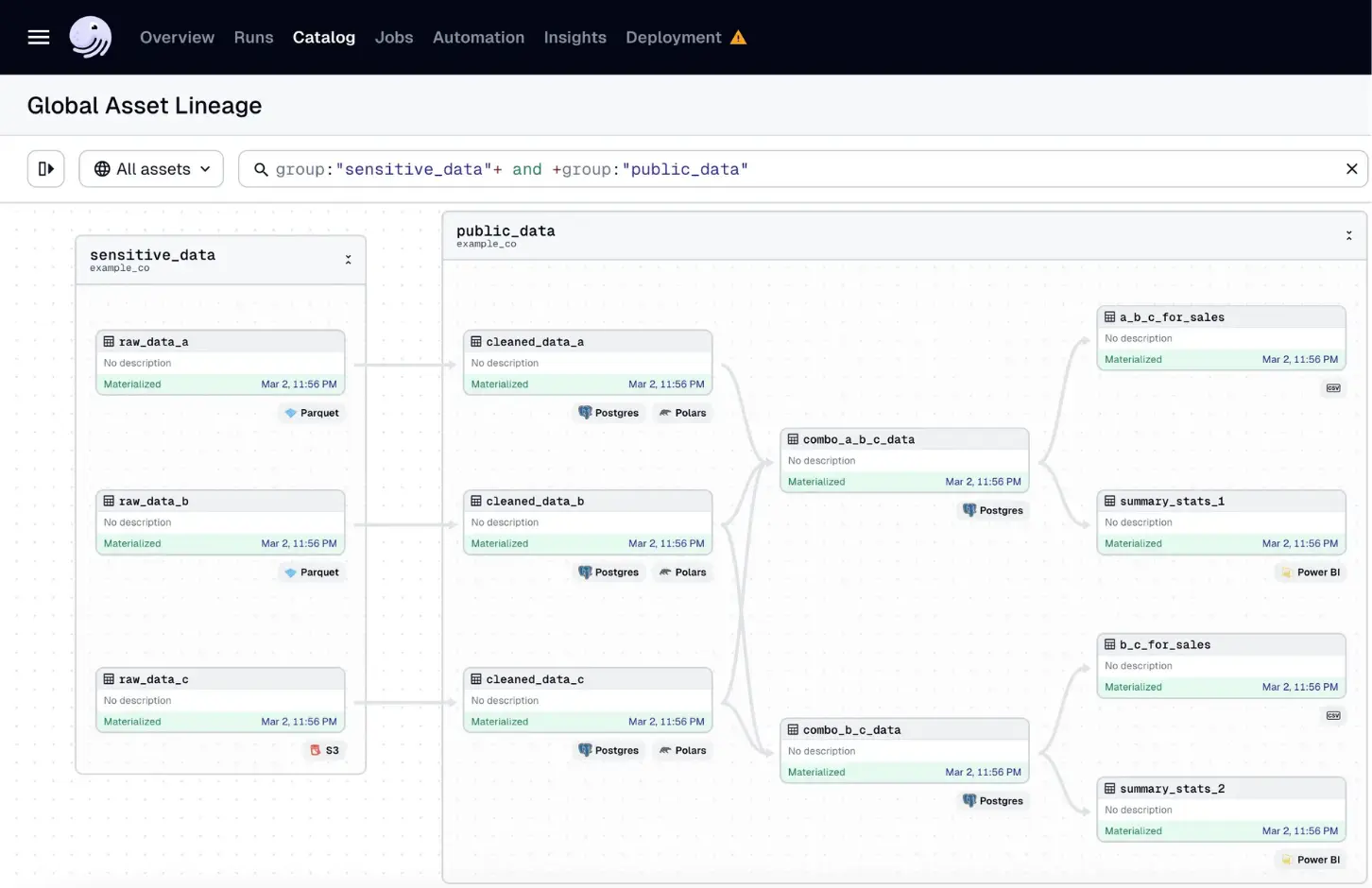Click the CSV tag under b_c_for_sales
This screenshot has height=888, width=1372.
pyautogui.click(x=1333, y=716)
